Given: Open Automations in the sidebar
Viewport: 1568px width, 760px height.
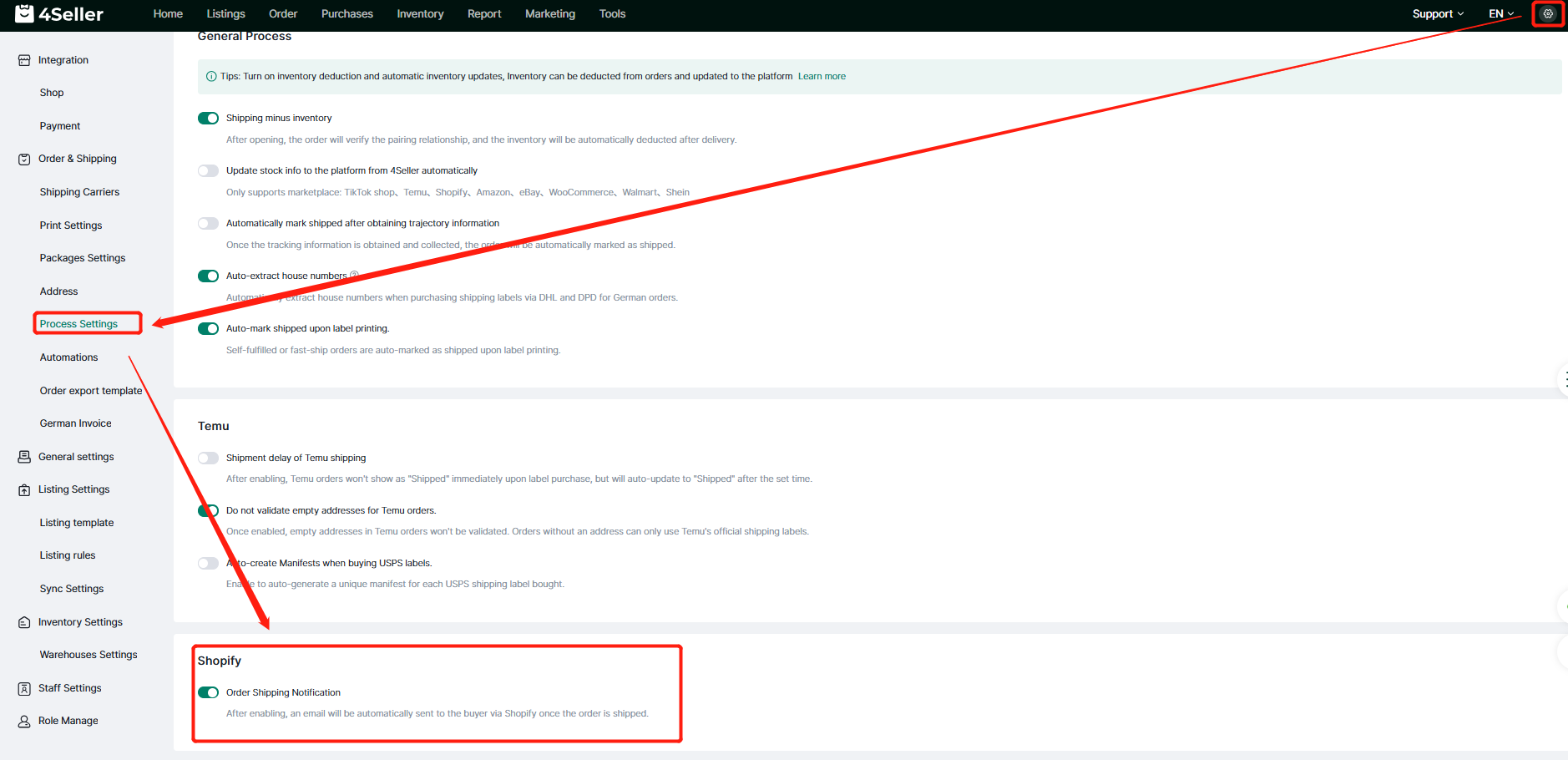Looking at the screenshot, I should tap(68, 357).
